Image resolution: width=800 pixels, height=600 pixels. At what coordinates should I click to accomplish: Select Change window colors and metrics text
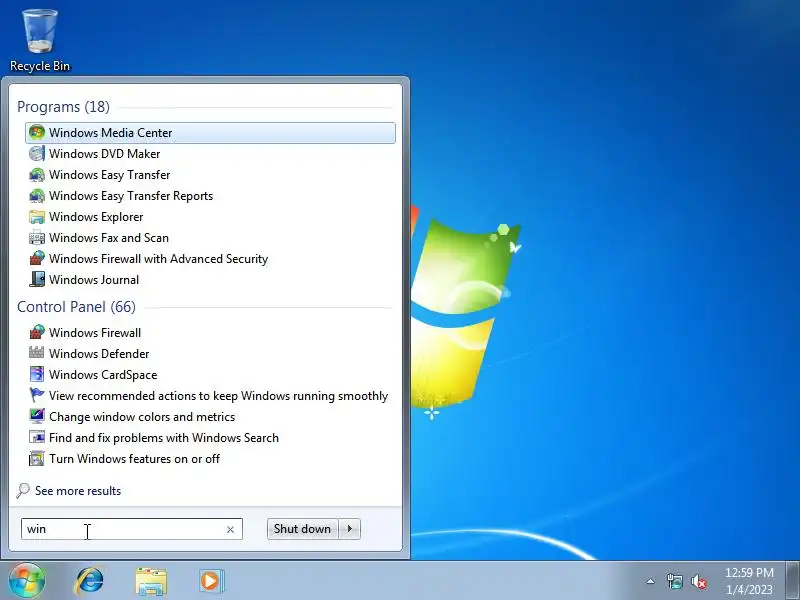[x=142, y=417]
